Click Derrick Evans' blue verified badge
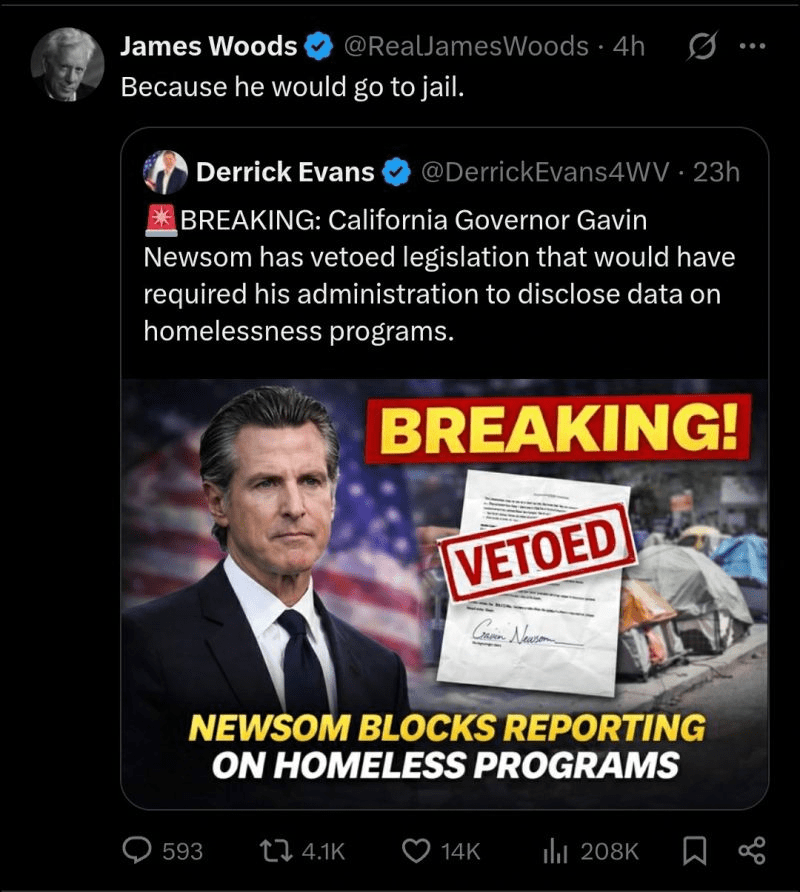Viewport: 800px width, 892px height. pyautogui.click(x=396, y=173)
